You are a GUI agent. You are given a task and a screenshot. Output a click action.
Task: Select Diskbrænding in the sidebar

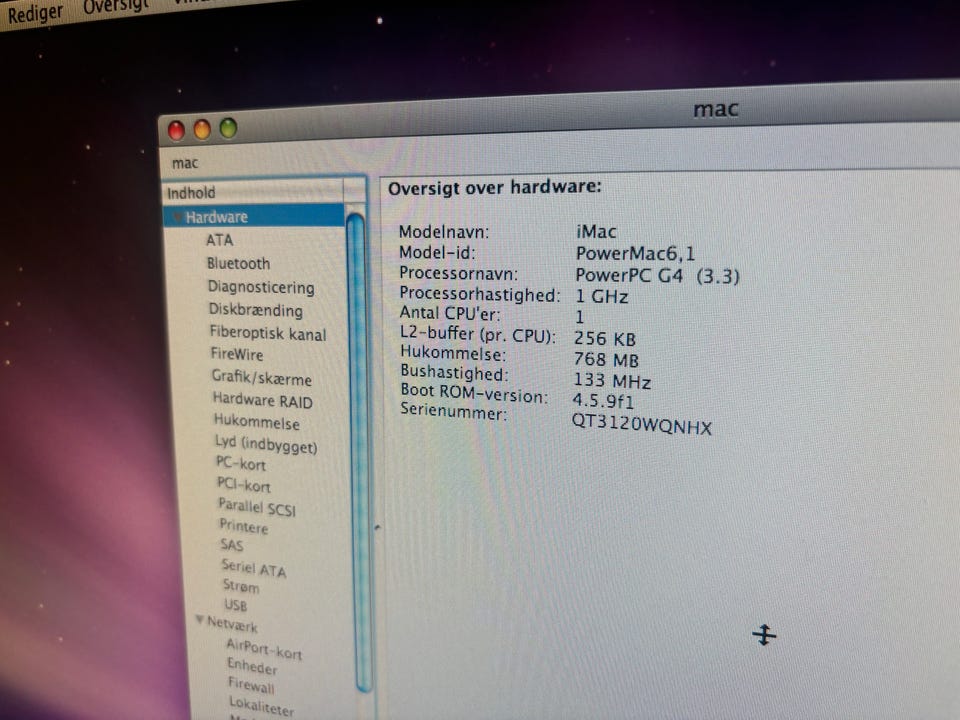pyautogui.click(x=255, y=310)
